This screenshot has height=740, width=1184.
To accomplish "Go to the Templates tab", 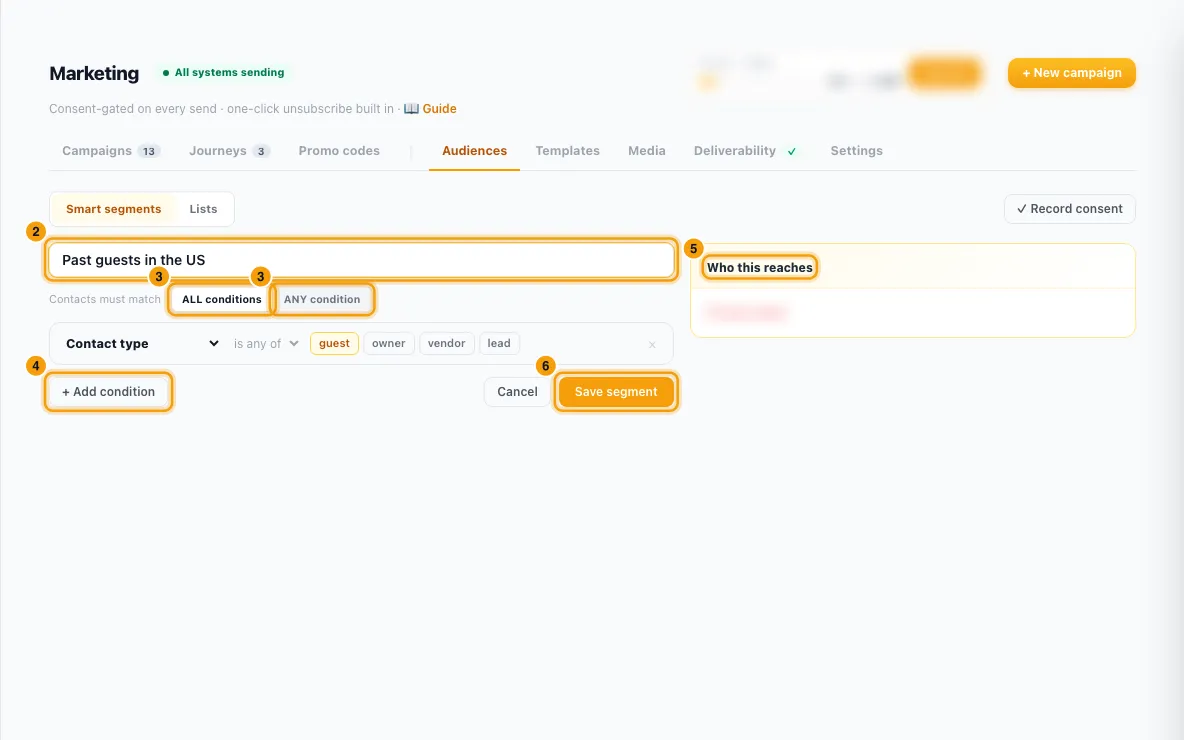I will tap(567, 151).
